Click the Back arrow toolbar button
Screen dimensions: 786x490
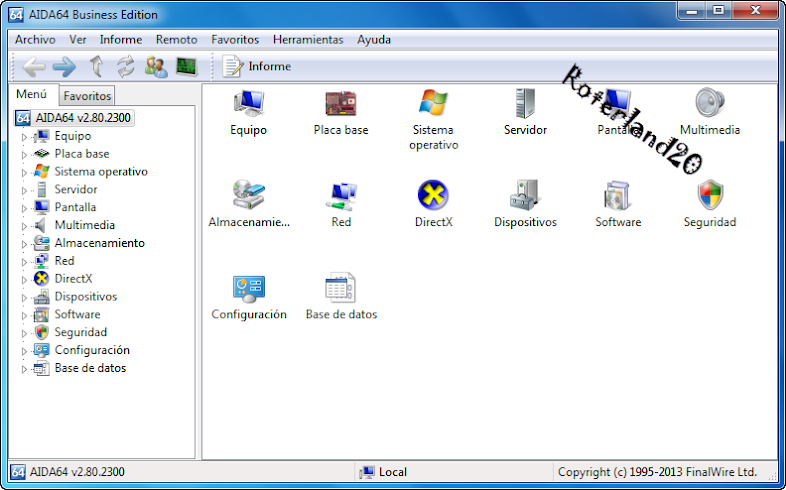pyautogui.click(x=34, y=66)
